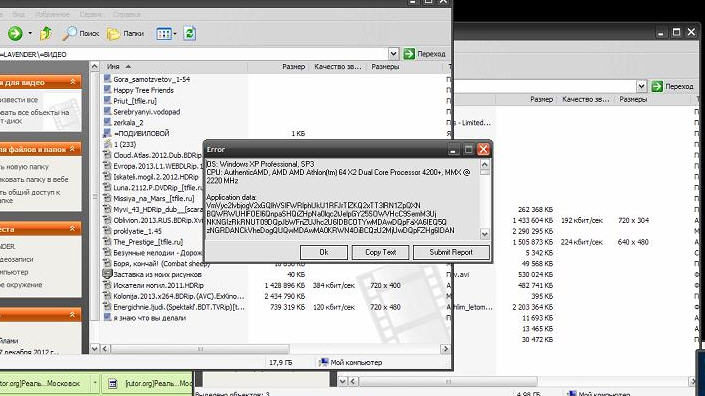Select the Cloud.Atlas.2012.Dub.BDRip video file
Image resolution: width=705 pixels, height=396 pixels.
(152, 155)
